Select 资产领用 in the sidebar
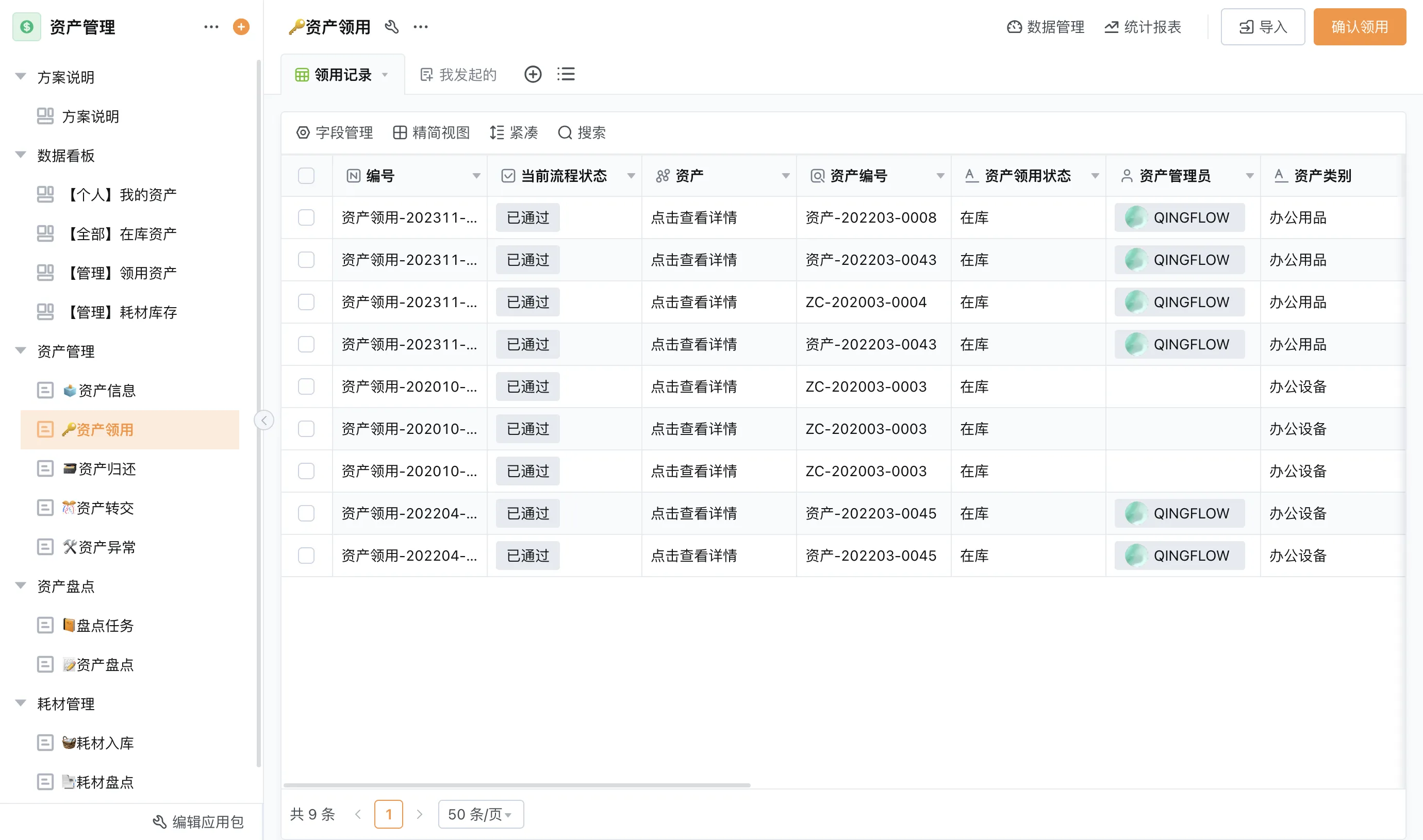Screen dimensions: 1423x840 130,430
